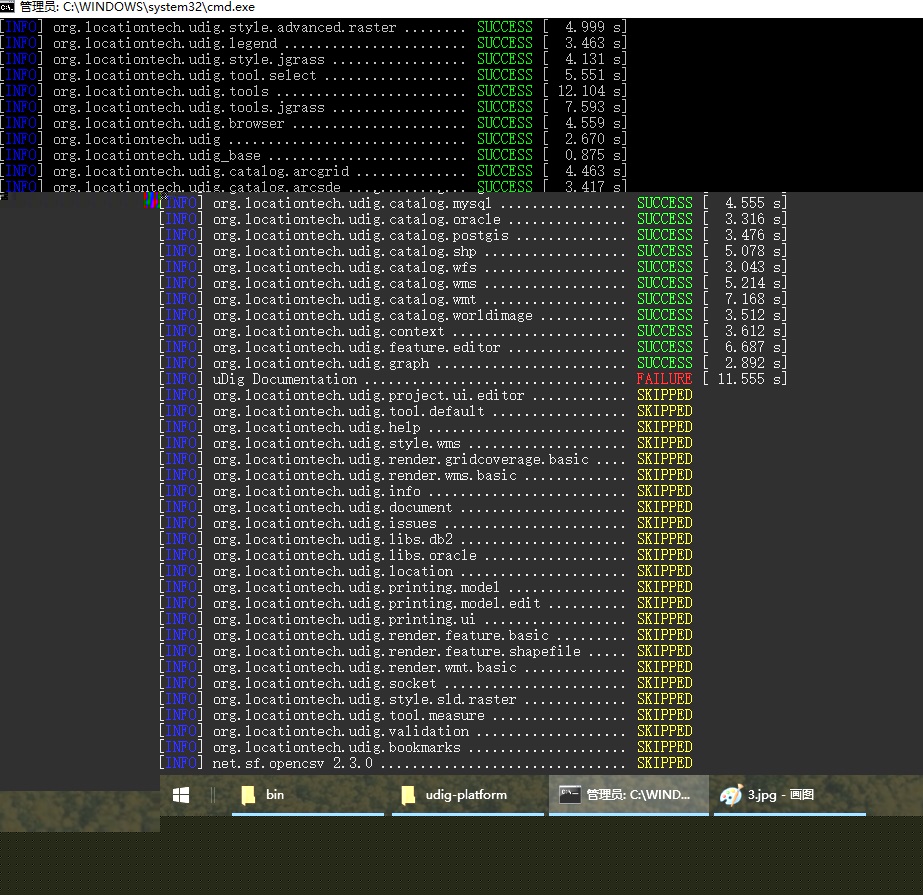Click org.locationtech.udig.style.jgrass line
This screenshot has height=895, width=923.
pos(313,59)
